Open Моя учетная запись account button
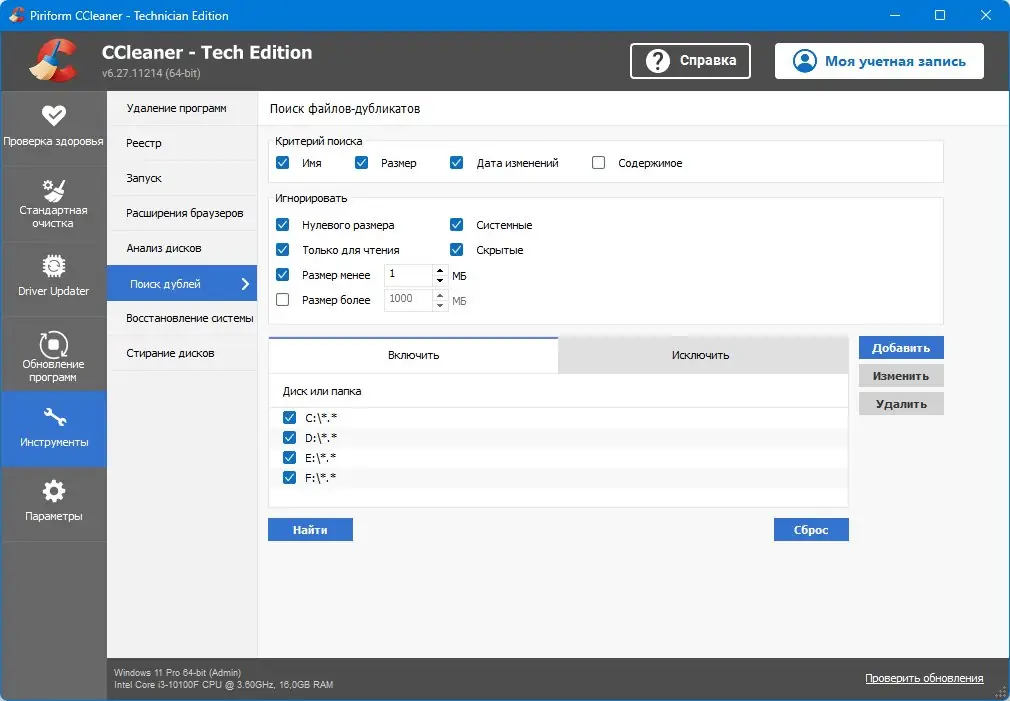This screenshot has height=701, width=1010. pyautogui.click(x=879, y=61)
